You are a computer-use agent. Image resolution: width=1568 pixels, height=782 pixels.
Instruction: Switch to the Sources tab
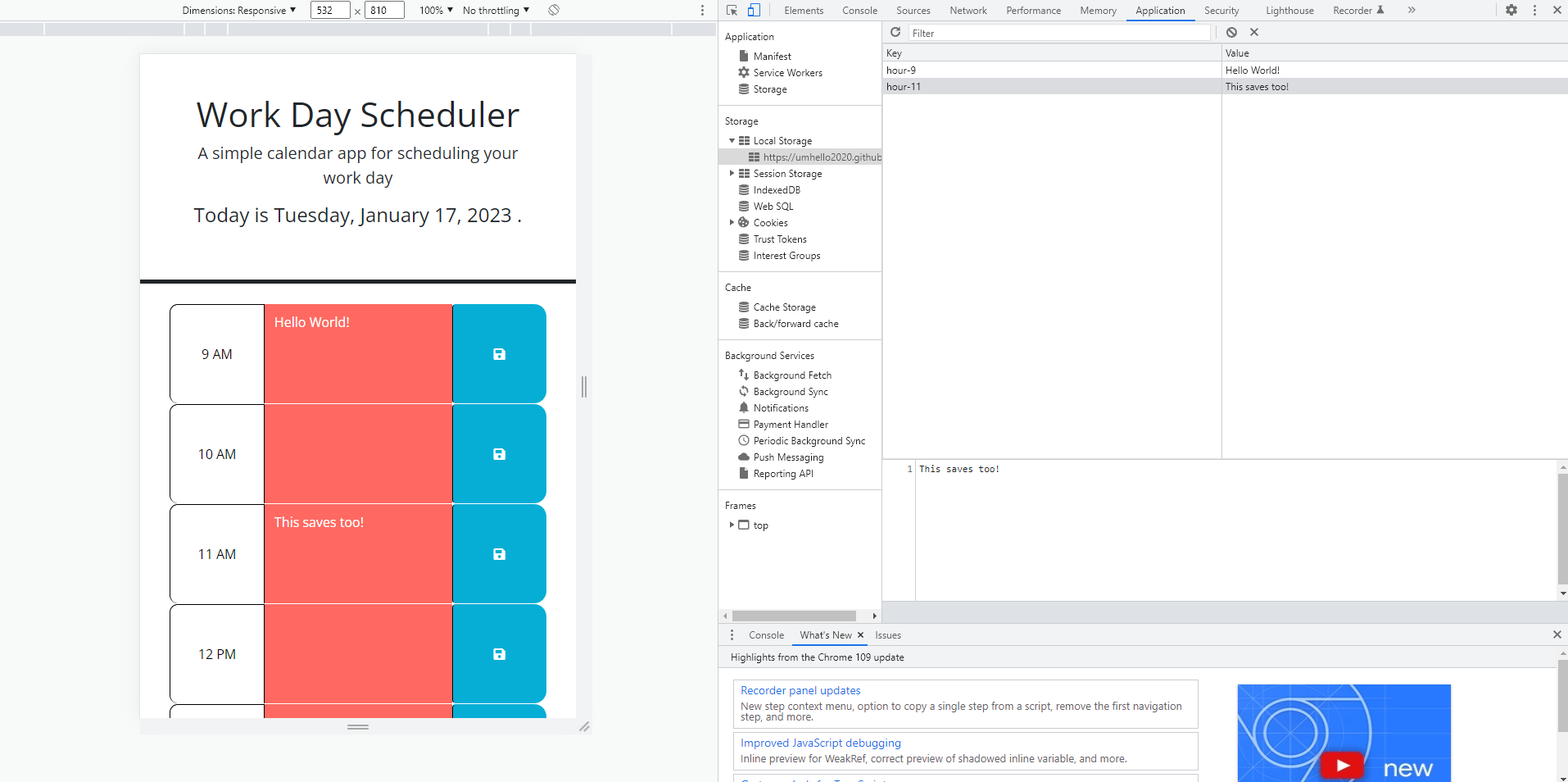click(913, 11)
